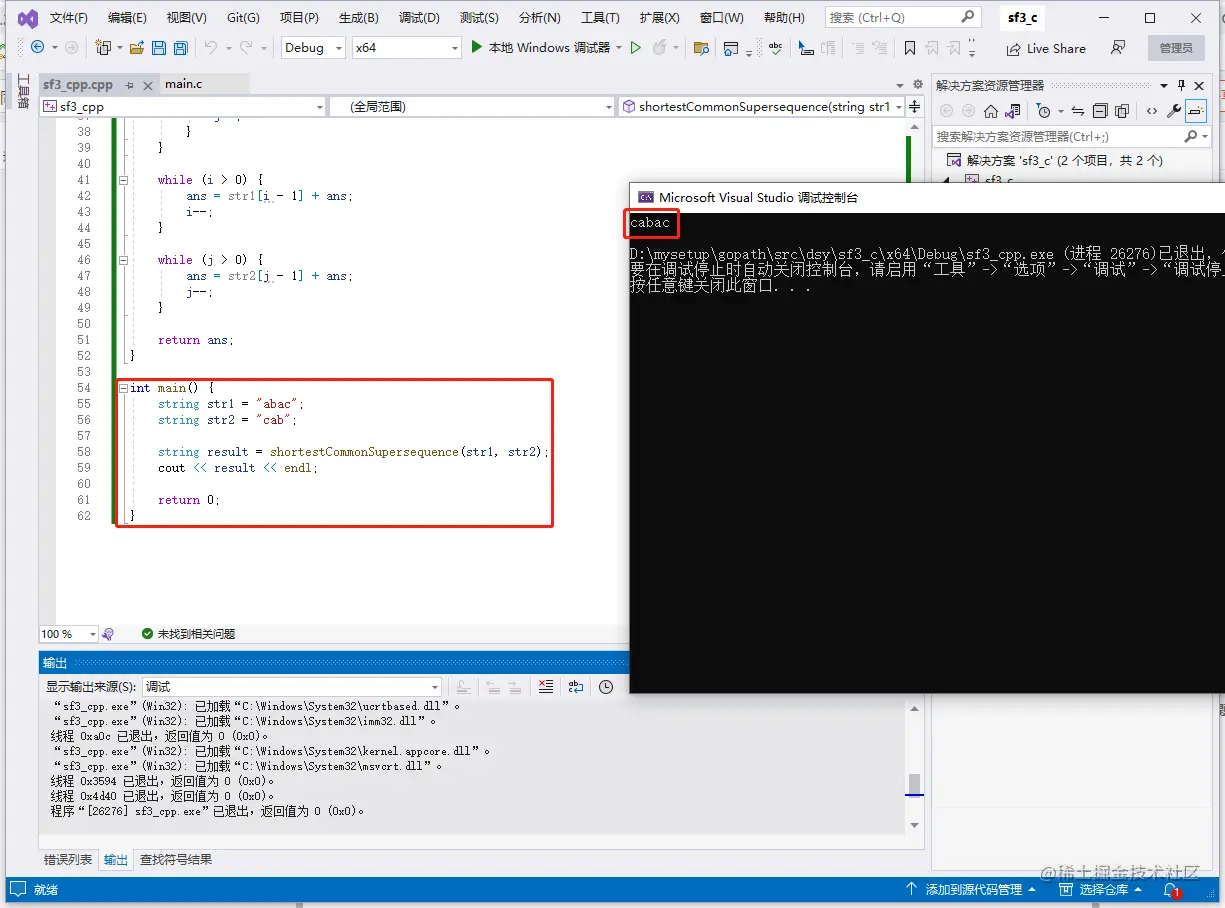Click view code angle-brackets icon

1152,111
